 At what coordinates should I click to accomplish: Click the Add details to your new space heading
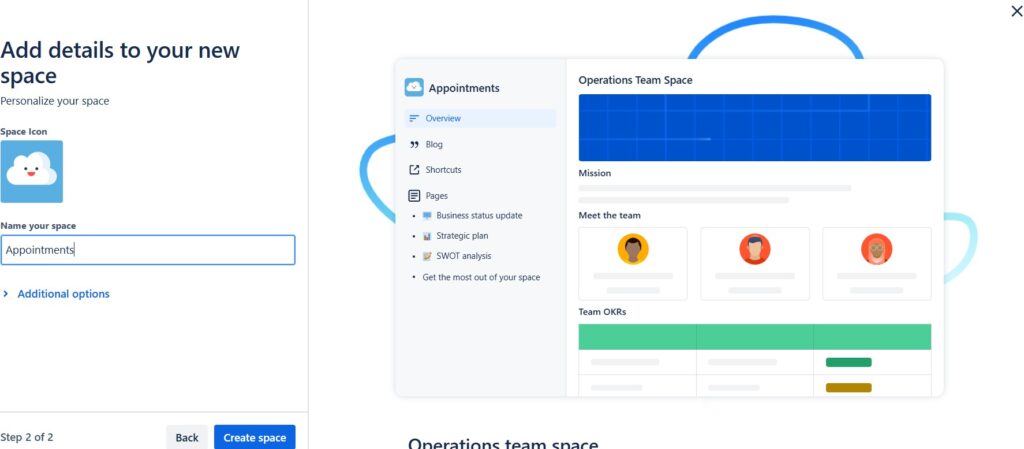point(120,63)
